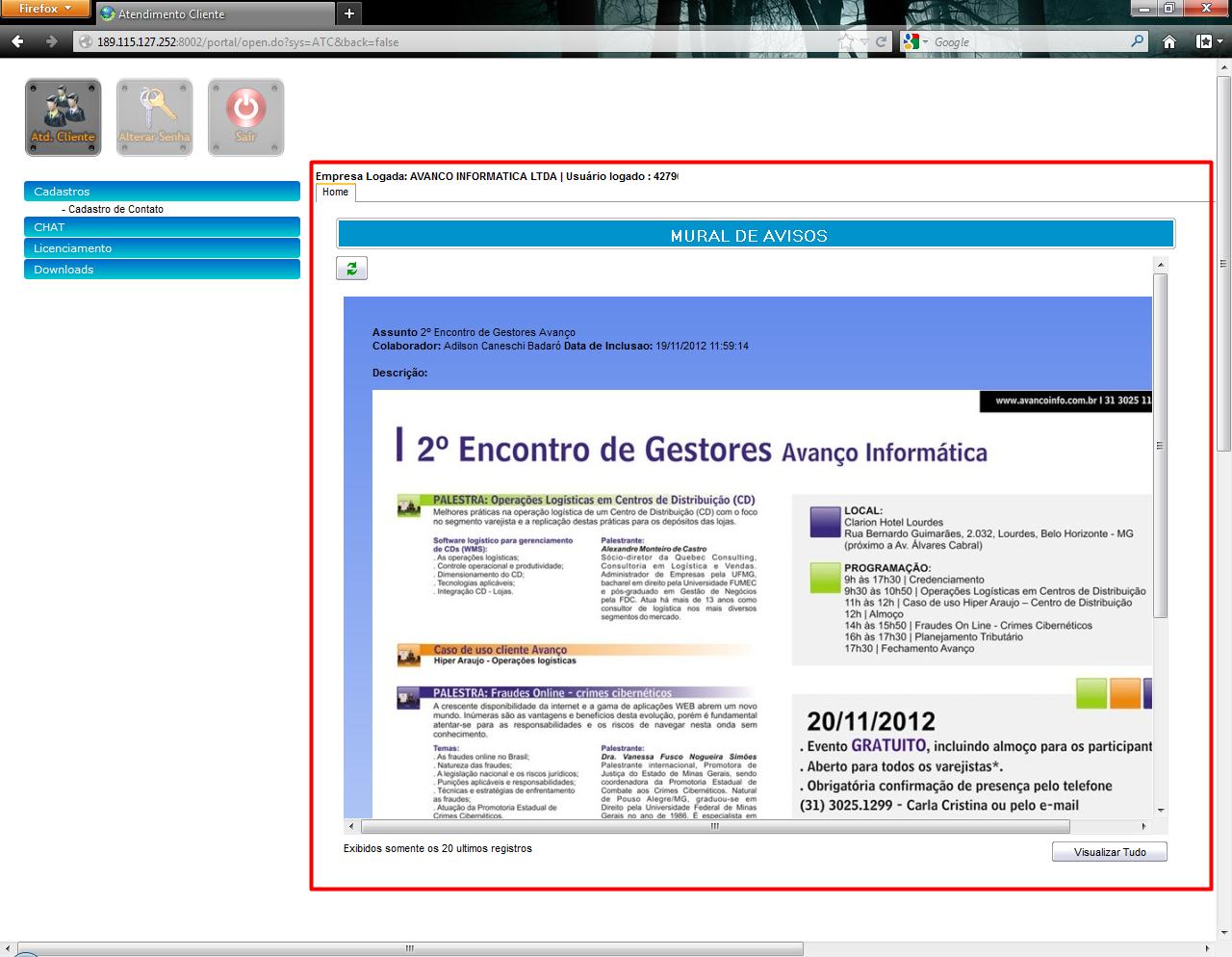Viewport: 1232px width, 957px height.
Task: Open the Firefox home page icon
Action: (x=1169, y=41)
